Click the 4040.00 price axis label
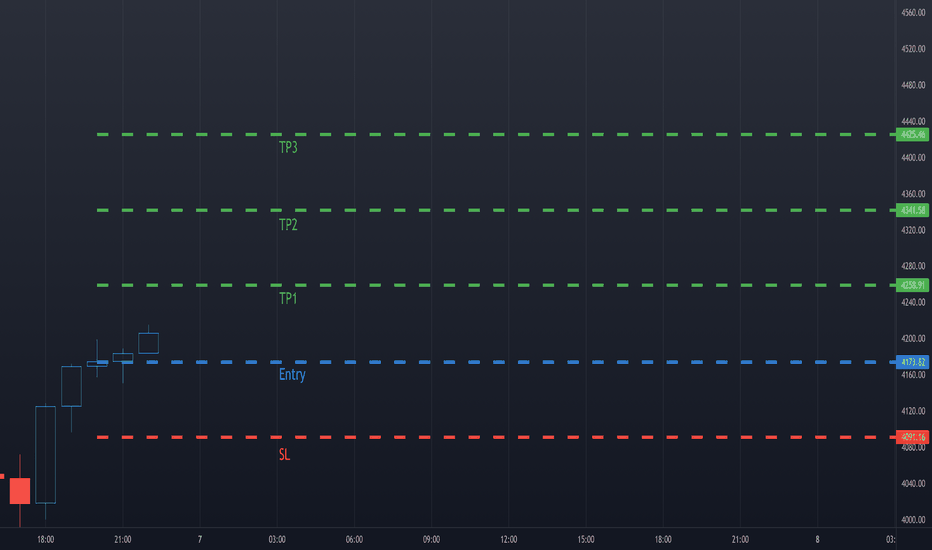 (913, 483)
